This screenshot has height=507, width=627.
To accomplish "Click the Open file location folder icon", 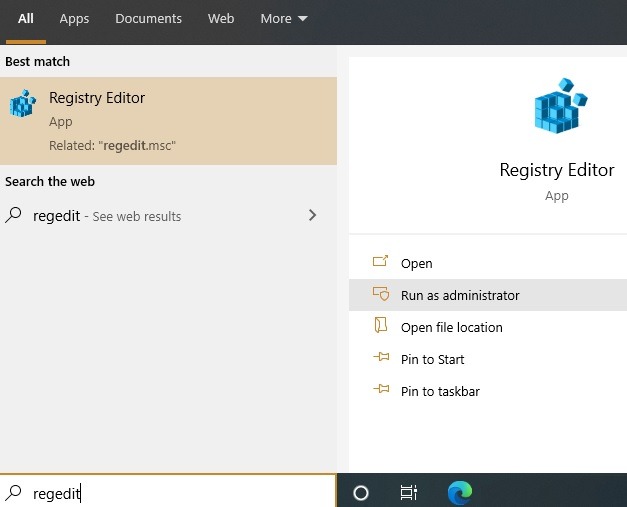I will click(381, 325).
